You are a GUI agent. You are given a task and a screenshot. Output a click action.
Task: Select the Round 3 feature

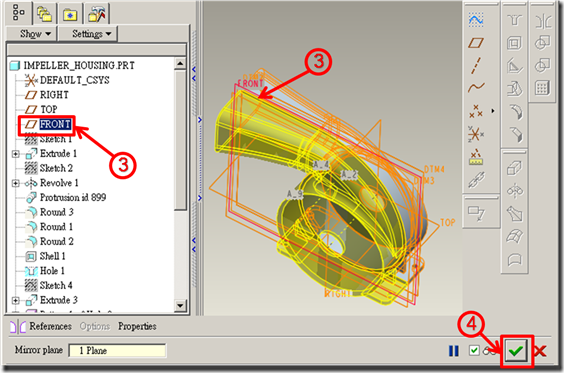49,212
